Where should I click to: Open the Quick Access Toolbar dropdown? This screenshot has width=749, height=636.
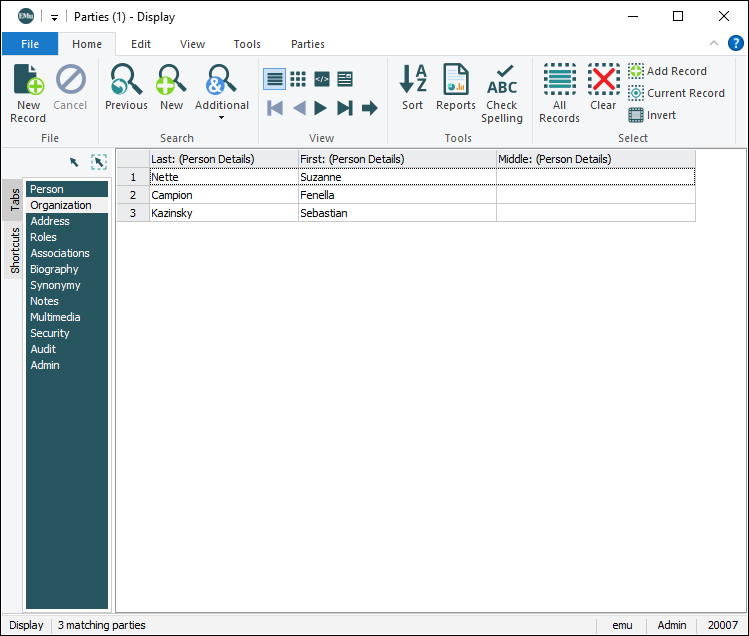tap(54, 17)
